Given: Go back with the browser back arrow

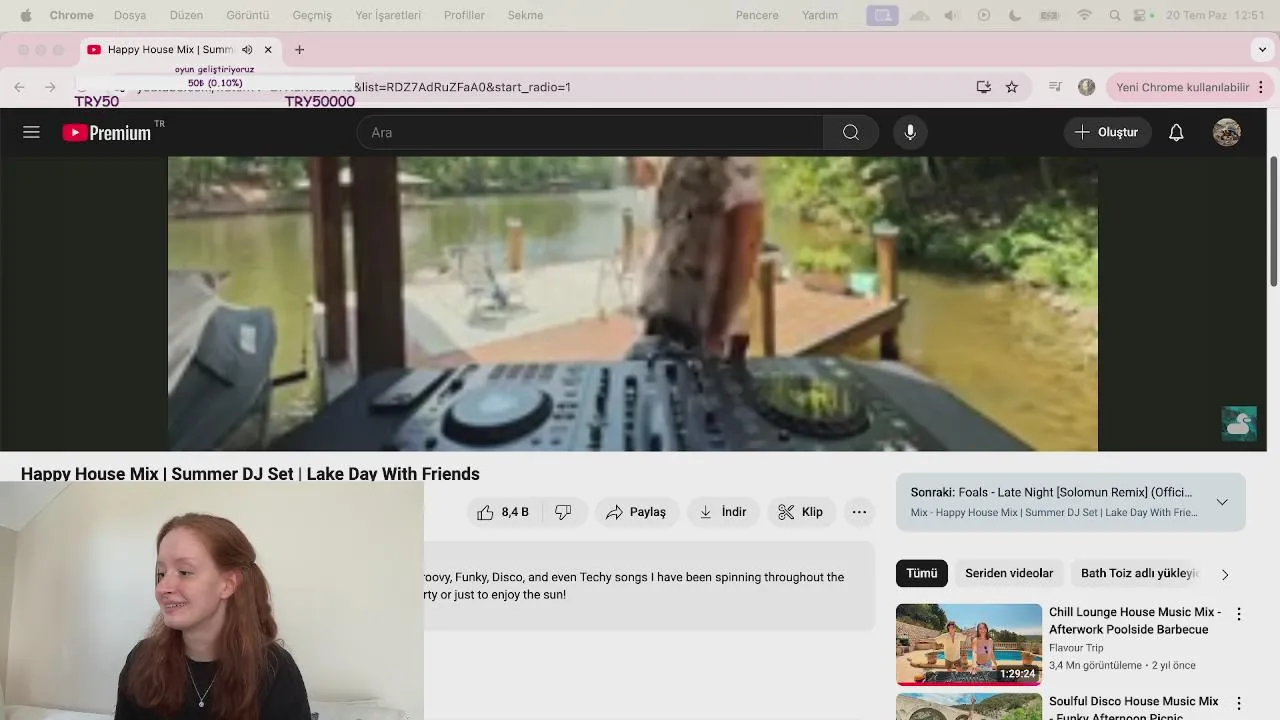Looking at the screenshot, I should click(x=20, y=87).
